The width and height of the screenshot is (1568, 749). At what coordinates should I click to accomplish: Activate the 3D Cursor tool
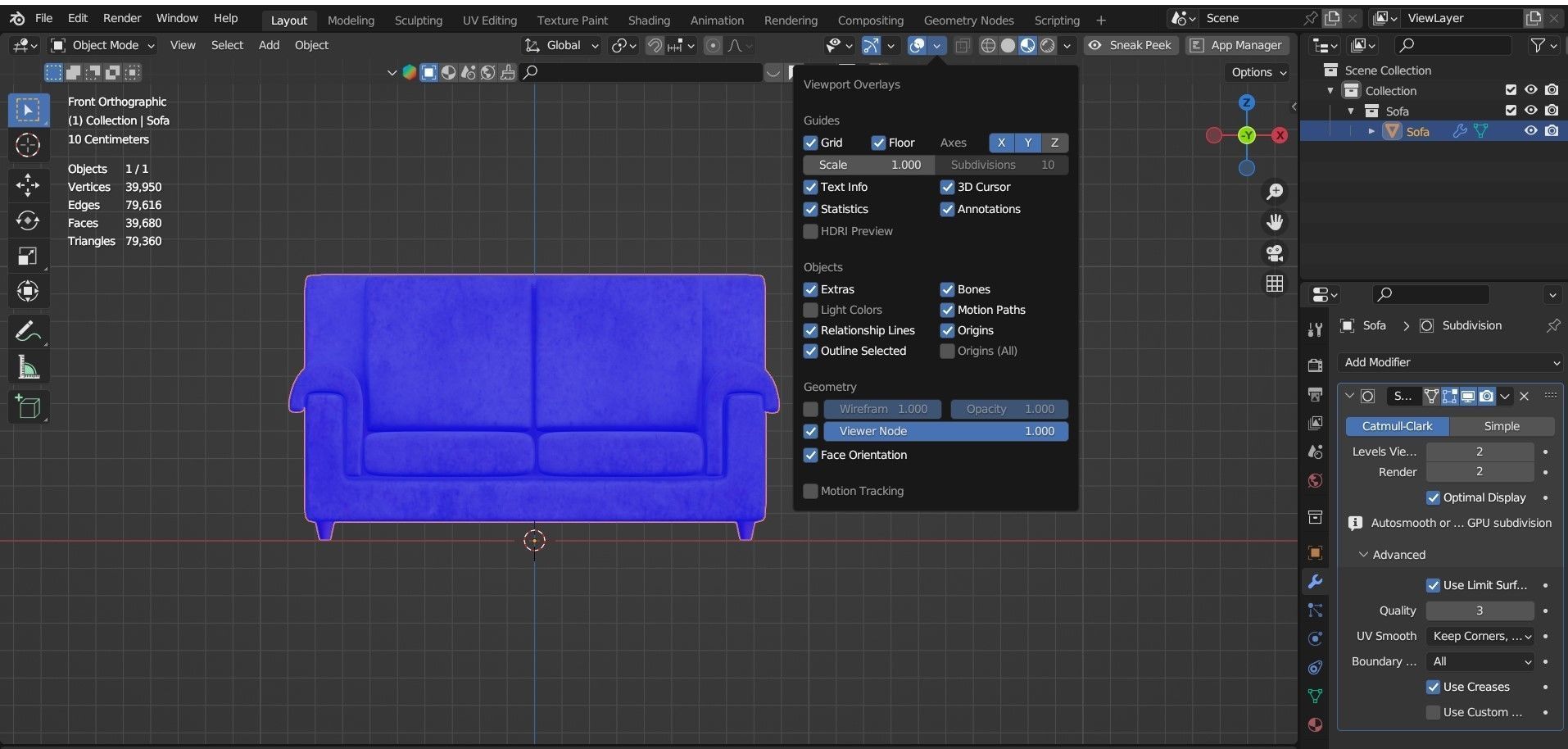28,145
